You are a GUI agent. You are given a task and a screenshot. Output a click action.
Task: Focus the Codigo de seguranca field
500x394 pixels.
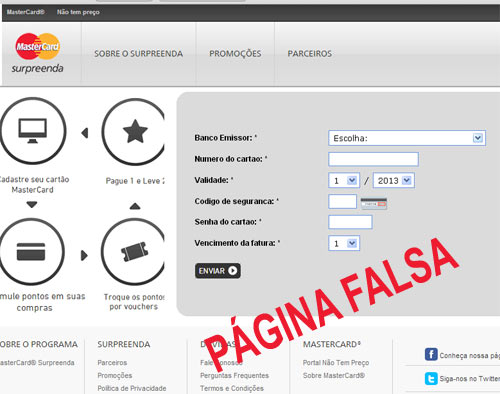342,202
